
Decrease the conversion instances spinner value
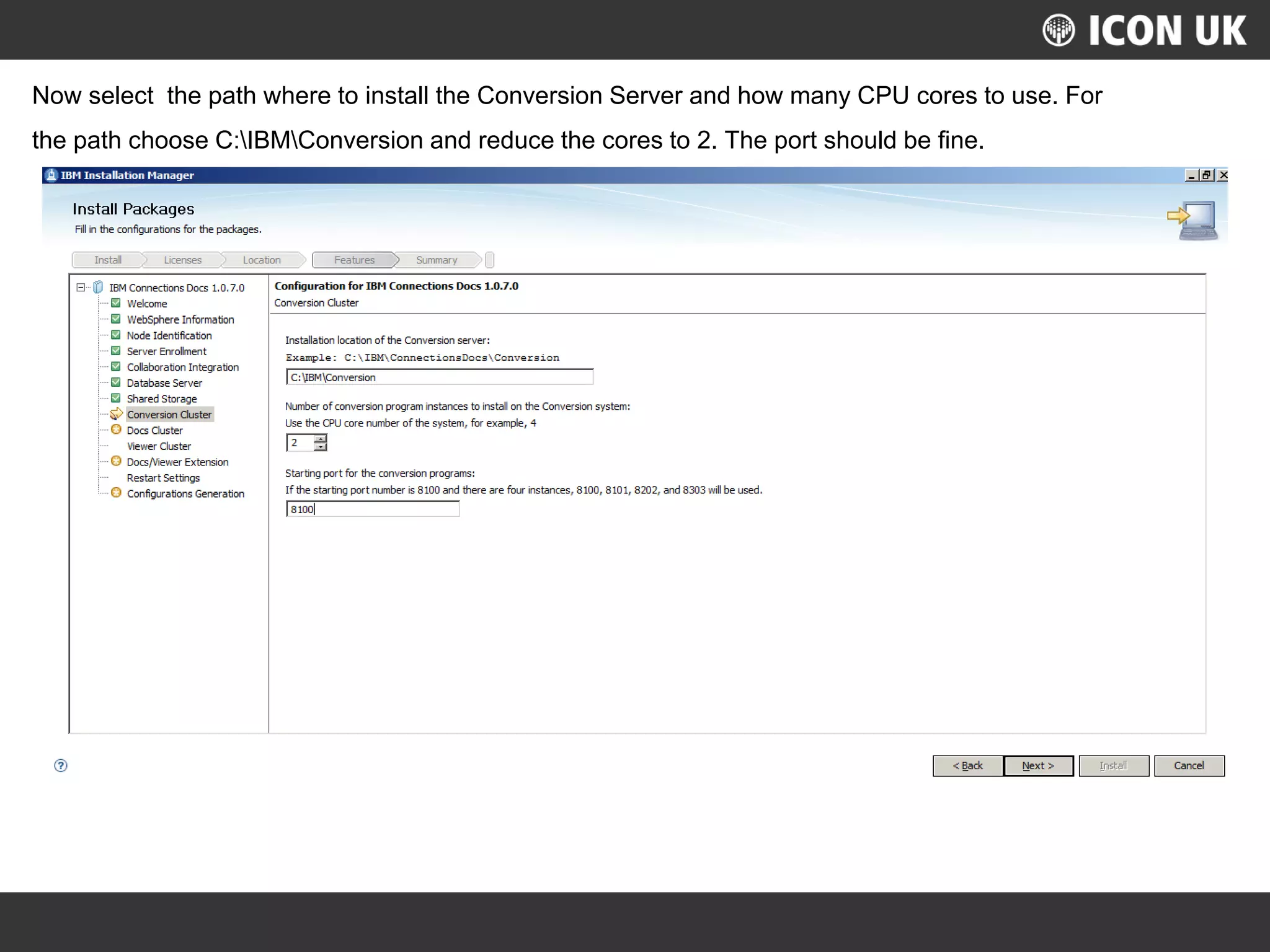click(321, 446)
